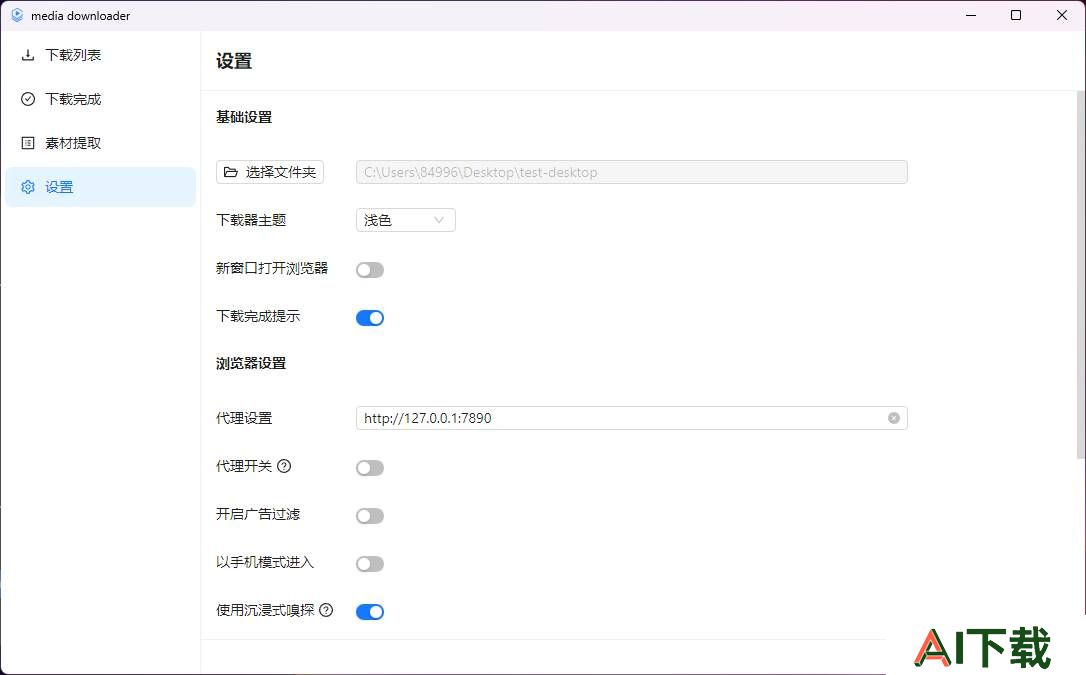
Task: Select the 设置 sidebar item
Action: 100,187
